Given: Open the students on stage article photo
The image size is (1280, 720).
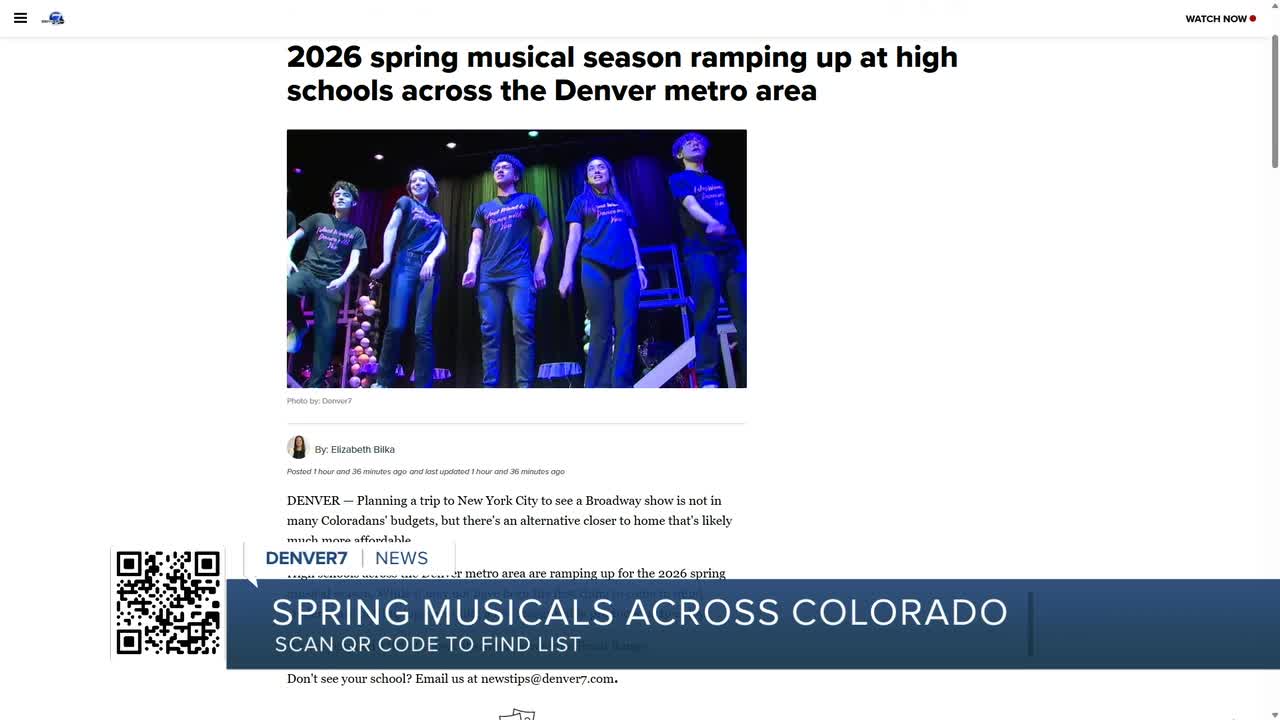Looking at the screenshot, I should tap(517, 259).
